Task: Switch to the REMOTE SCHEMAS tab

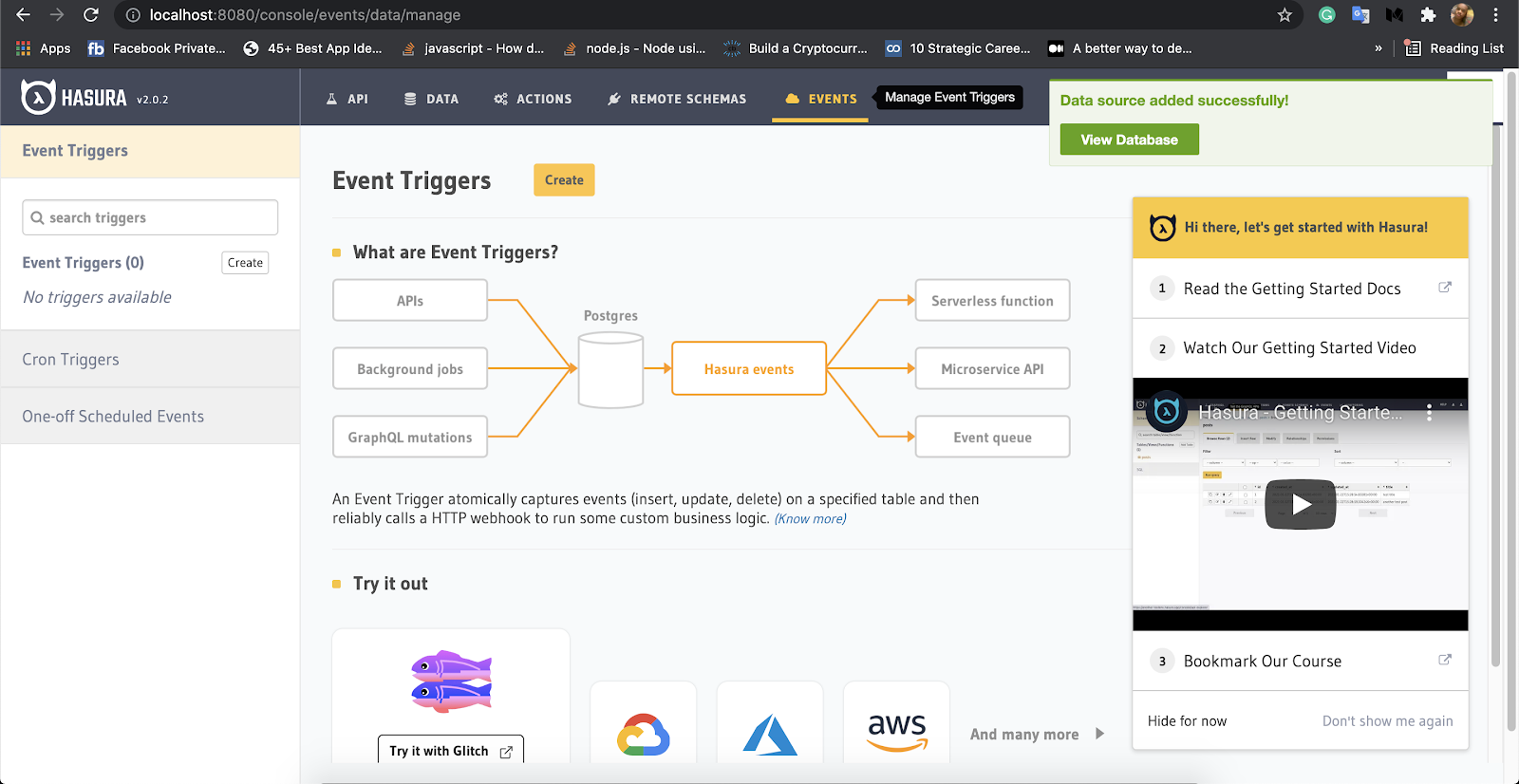Action: [677, 99]
